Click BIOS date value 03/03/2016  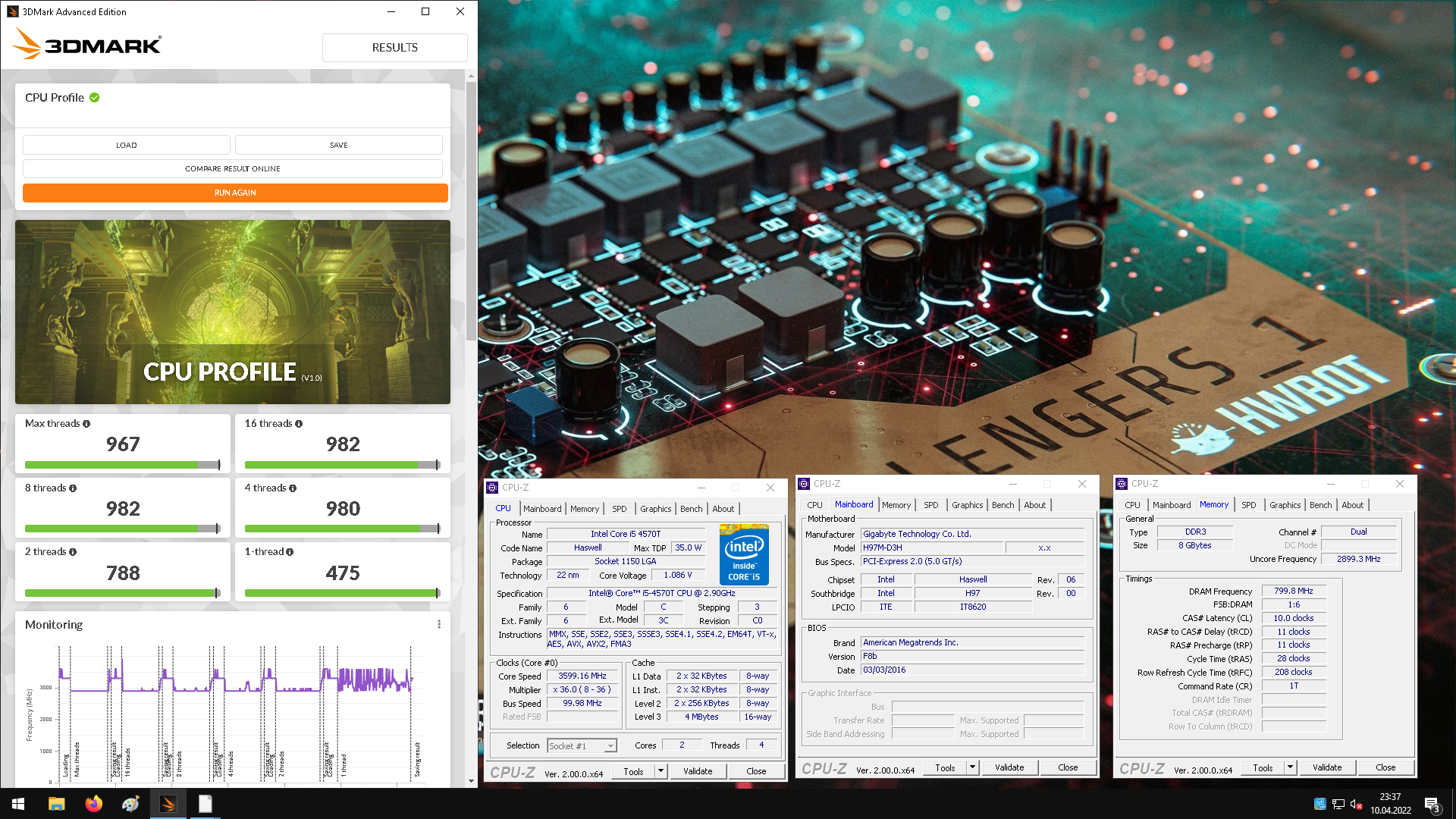[x=972, y=670]
